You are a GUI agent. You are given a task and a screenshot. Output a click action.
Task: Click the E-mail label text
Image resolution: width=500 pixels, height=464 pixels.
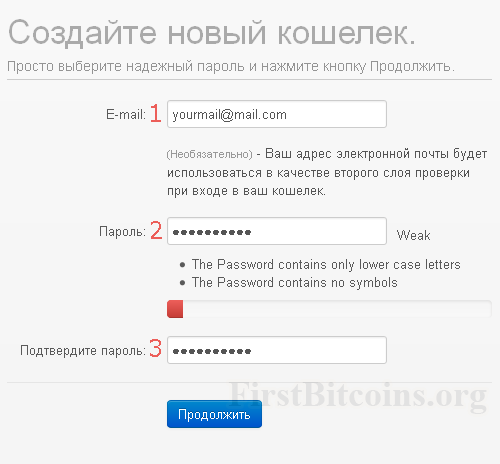click(x=126, y=115)
